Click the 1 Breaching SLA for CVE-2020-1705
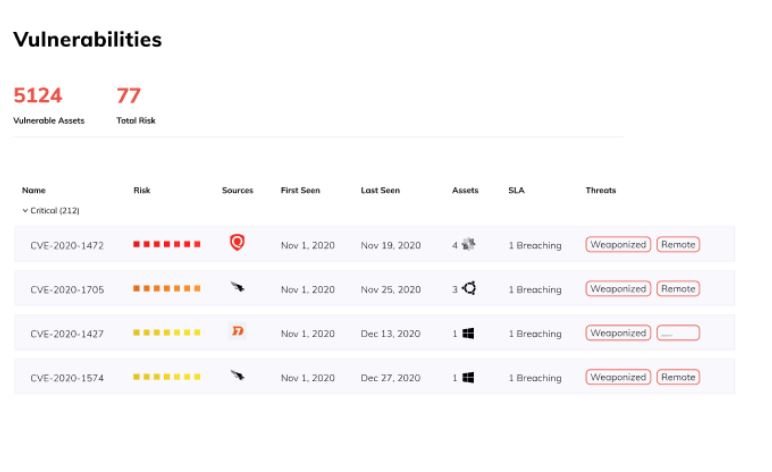This screenshot has width=772, height=472. [x=535, y=290]
